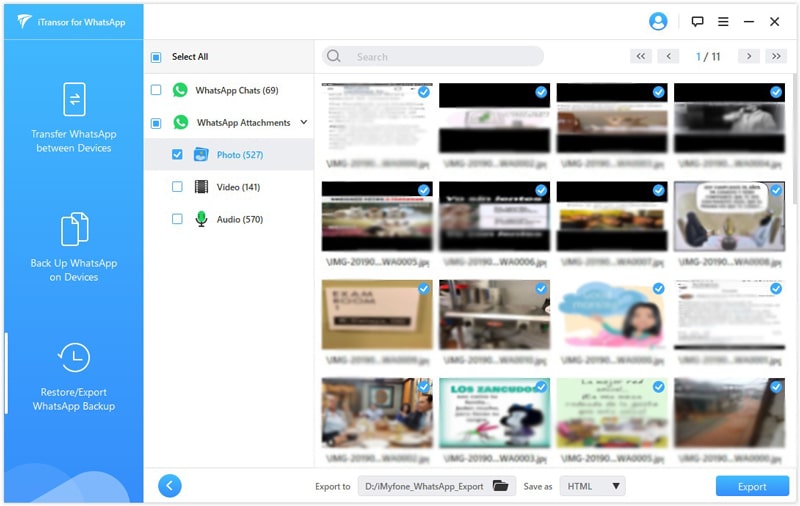Go back using the round arrow button

[x=170, y=486]
